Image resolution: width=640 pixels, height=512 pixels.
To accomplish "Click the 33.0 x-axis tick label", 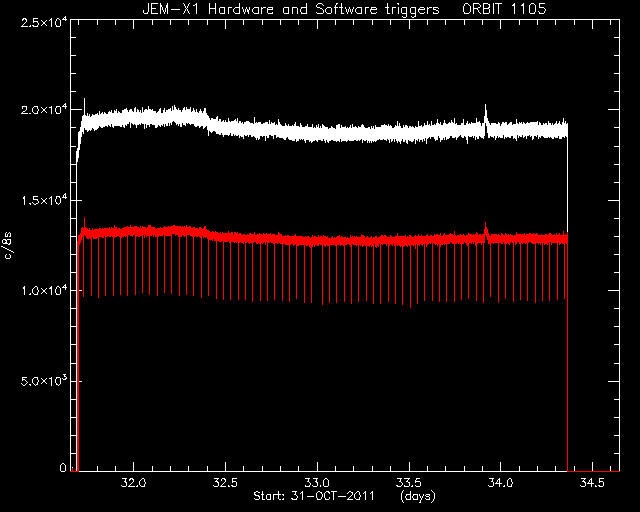I will pyautogui.click(x=317, y=483).
